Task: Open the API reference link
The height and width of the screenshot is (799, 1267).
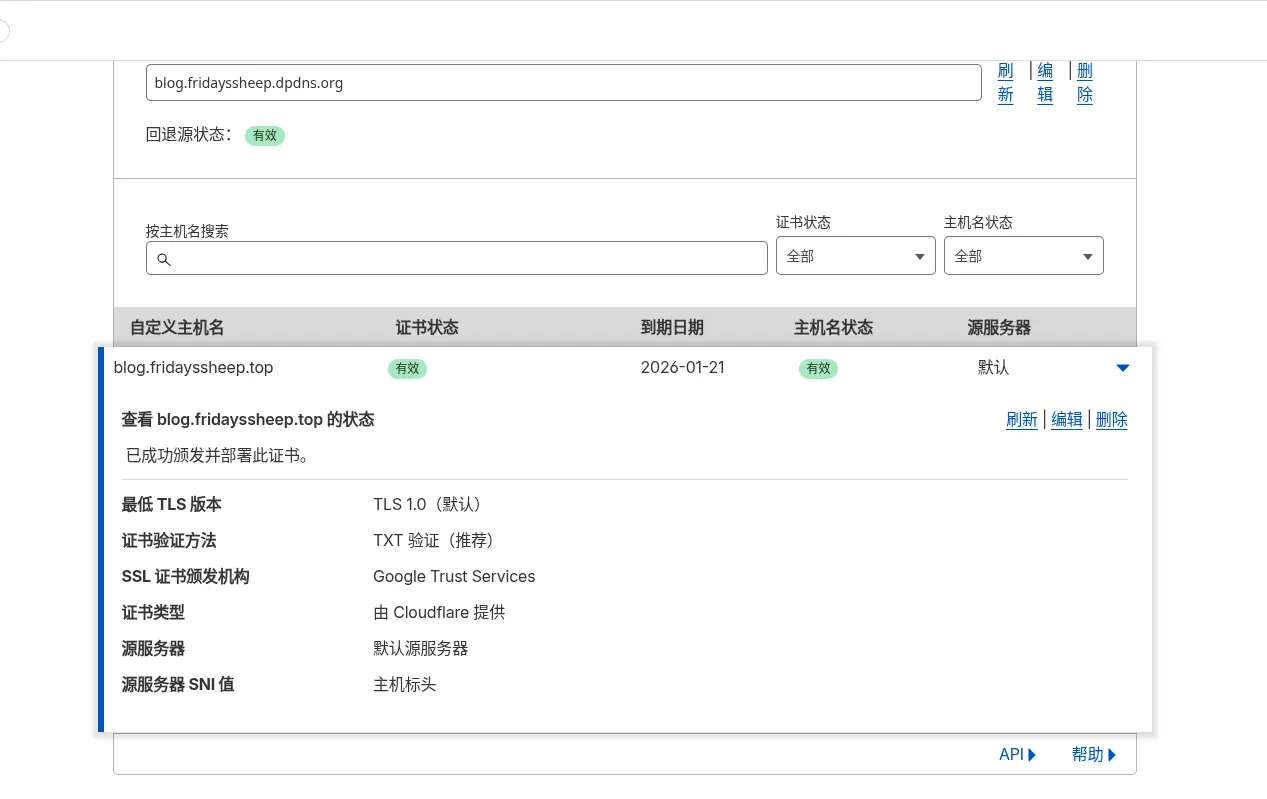Action: pos(1010,754)
